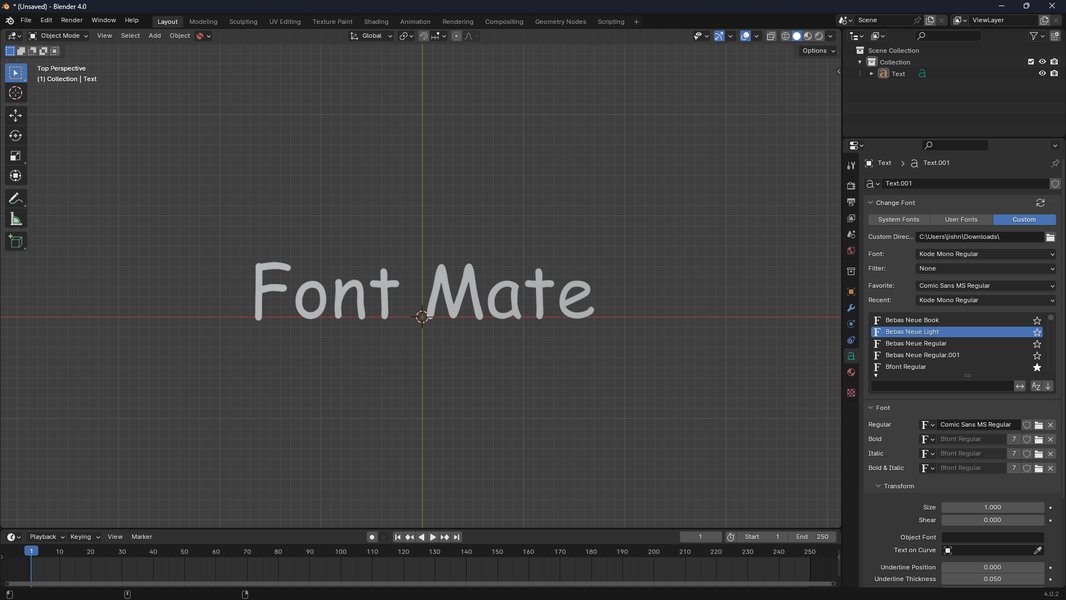Open the Font dropdown Kode Mono Regular

click(x=986, y=254)
